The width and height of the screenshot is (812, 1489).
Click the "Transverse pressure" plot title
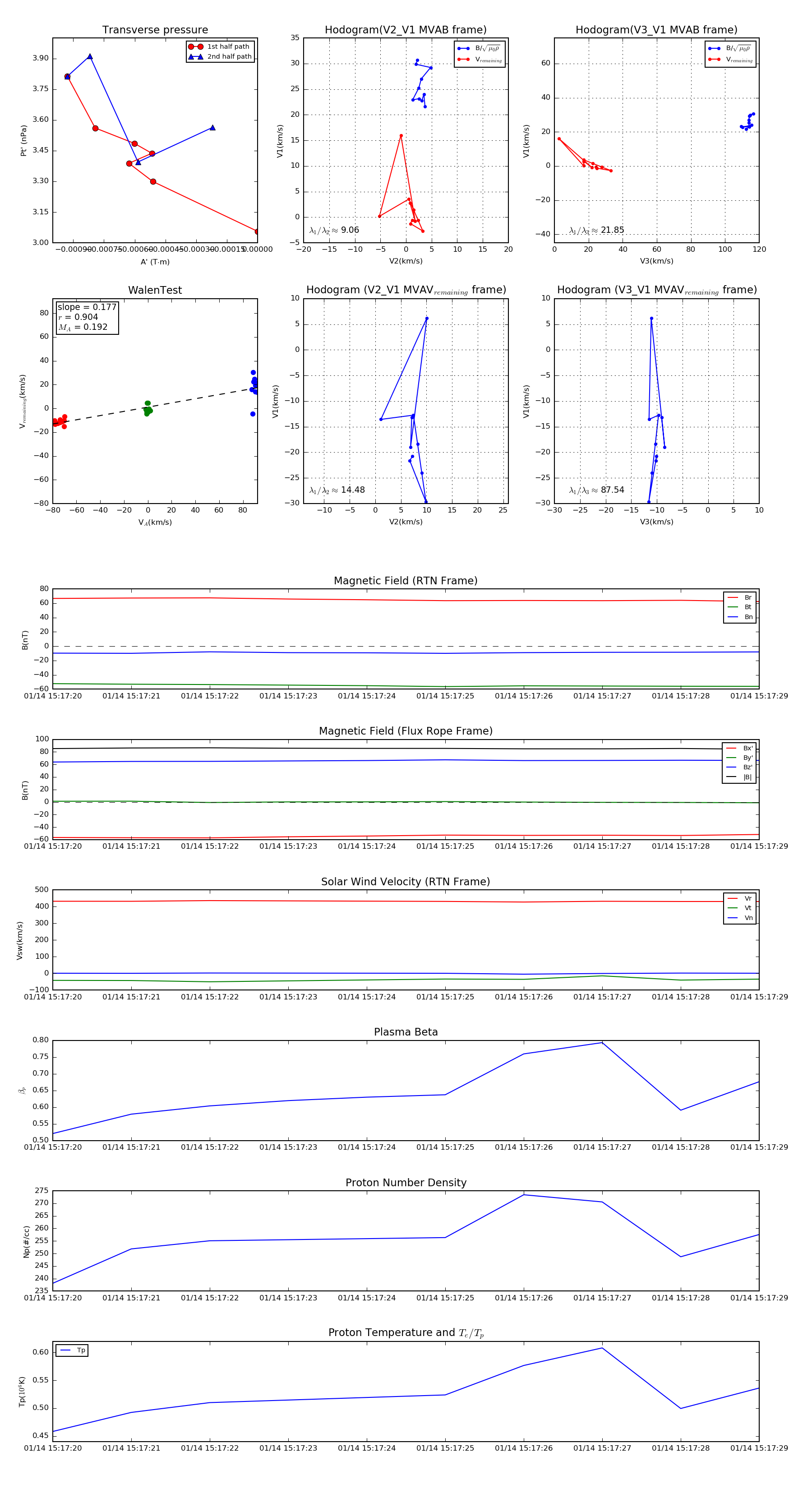[155, 30]
